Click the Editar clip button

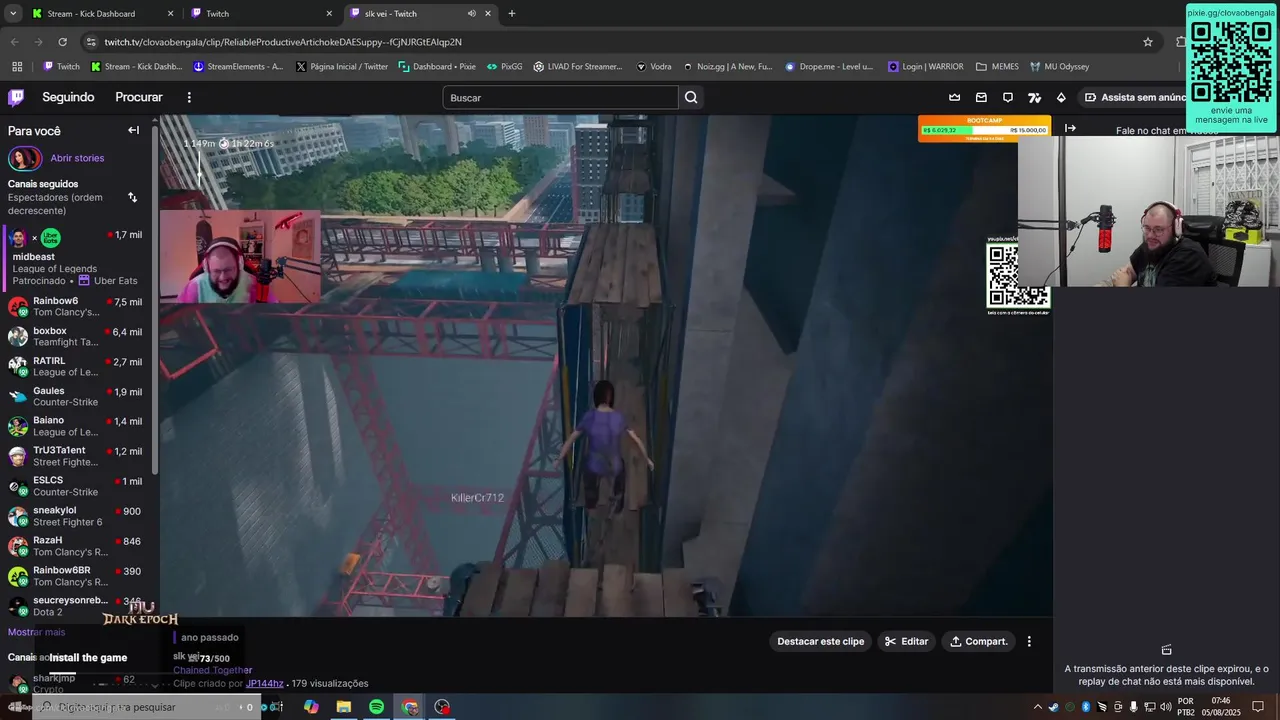tap(907, 641)
